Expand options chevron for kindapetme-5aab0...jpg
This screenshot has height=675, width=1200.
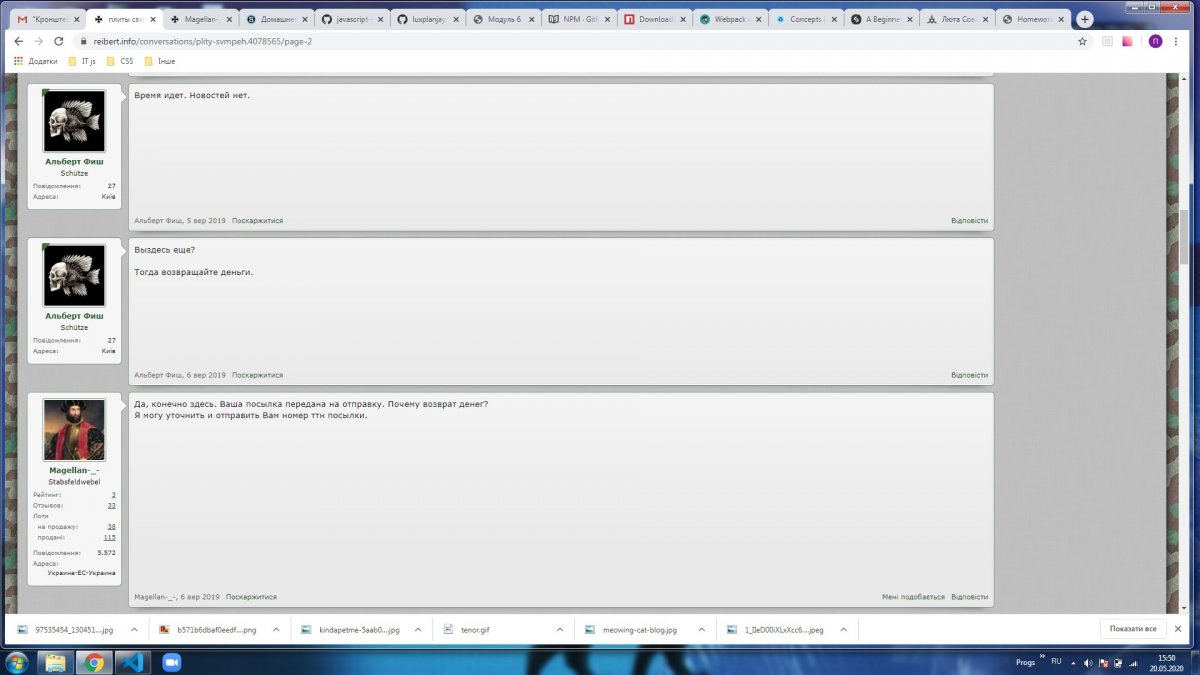(x=418, y=630)
